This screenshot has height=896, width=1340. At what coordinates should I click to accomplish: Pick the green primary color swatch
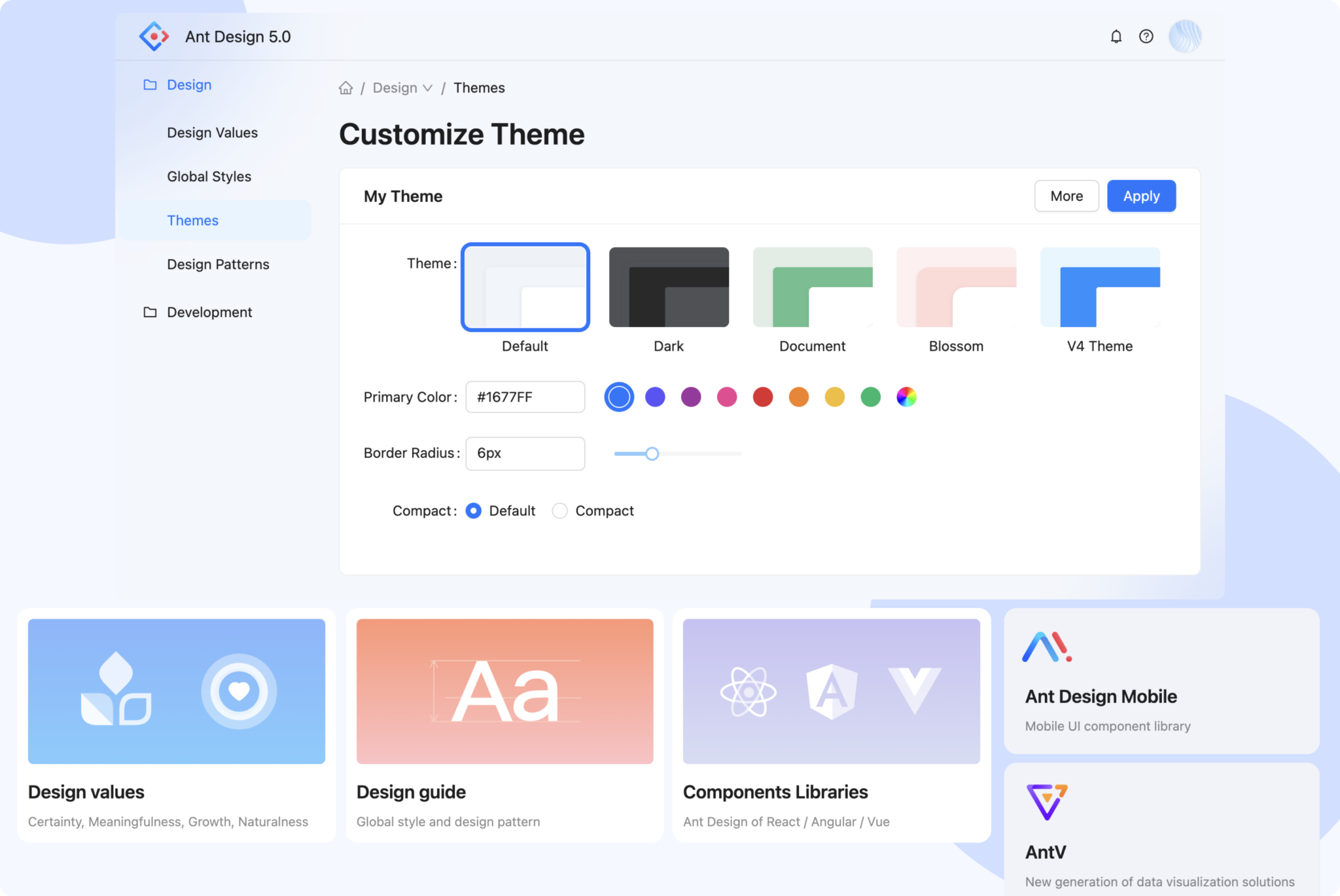coord(870,397)
